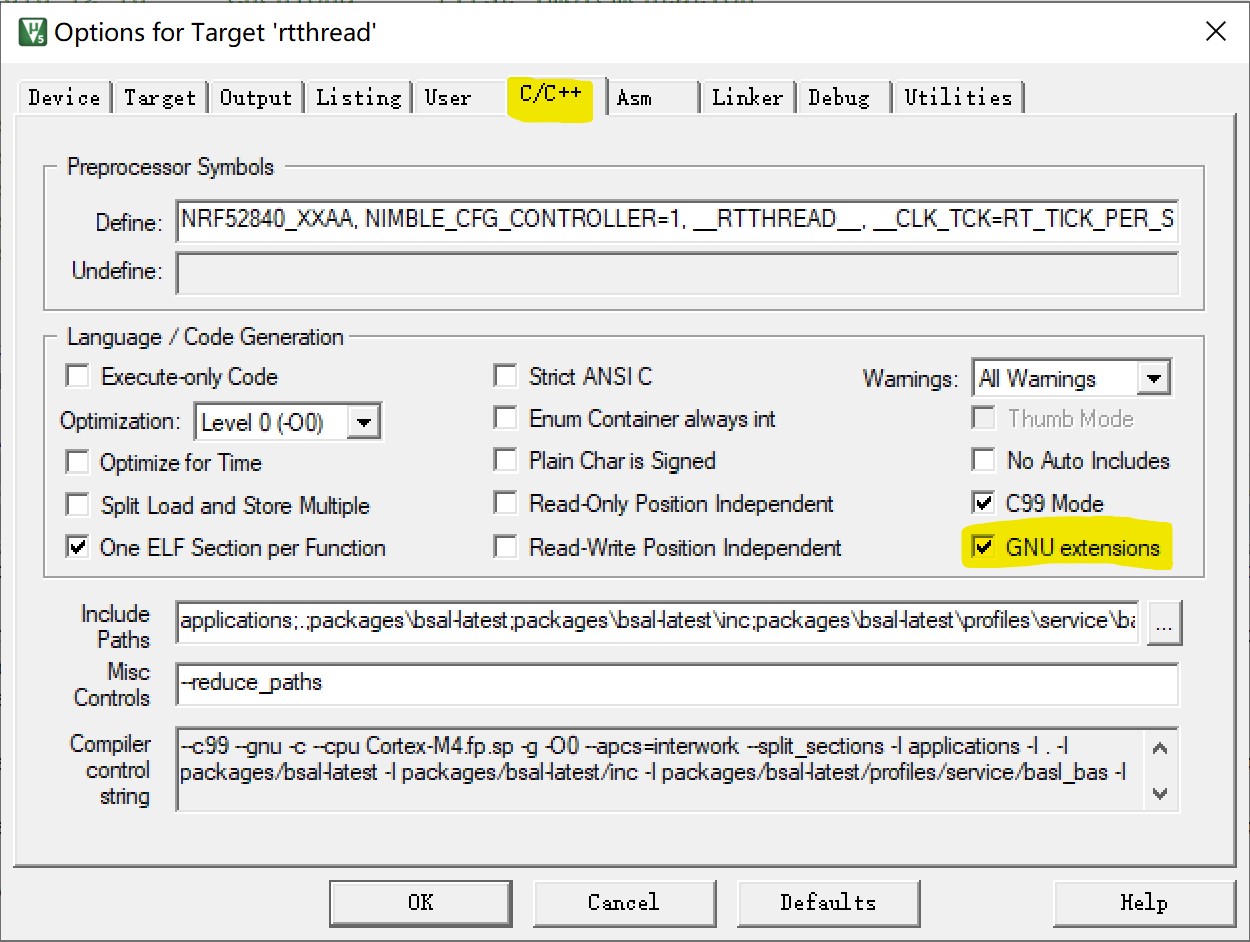Screen dimensions: 1250x942
Task: Open the Optimization level dropdown
Action: point(363,422)
